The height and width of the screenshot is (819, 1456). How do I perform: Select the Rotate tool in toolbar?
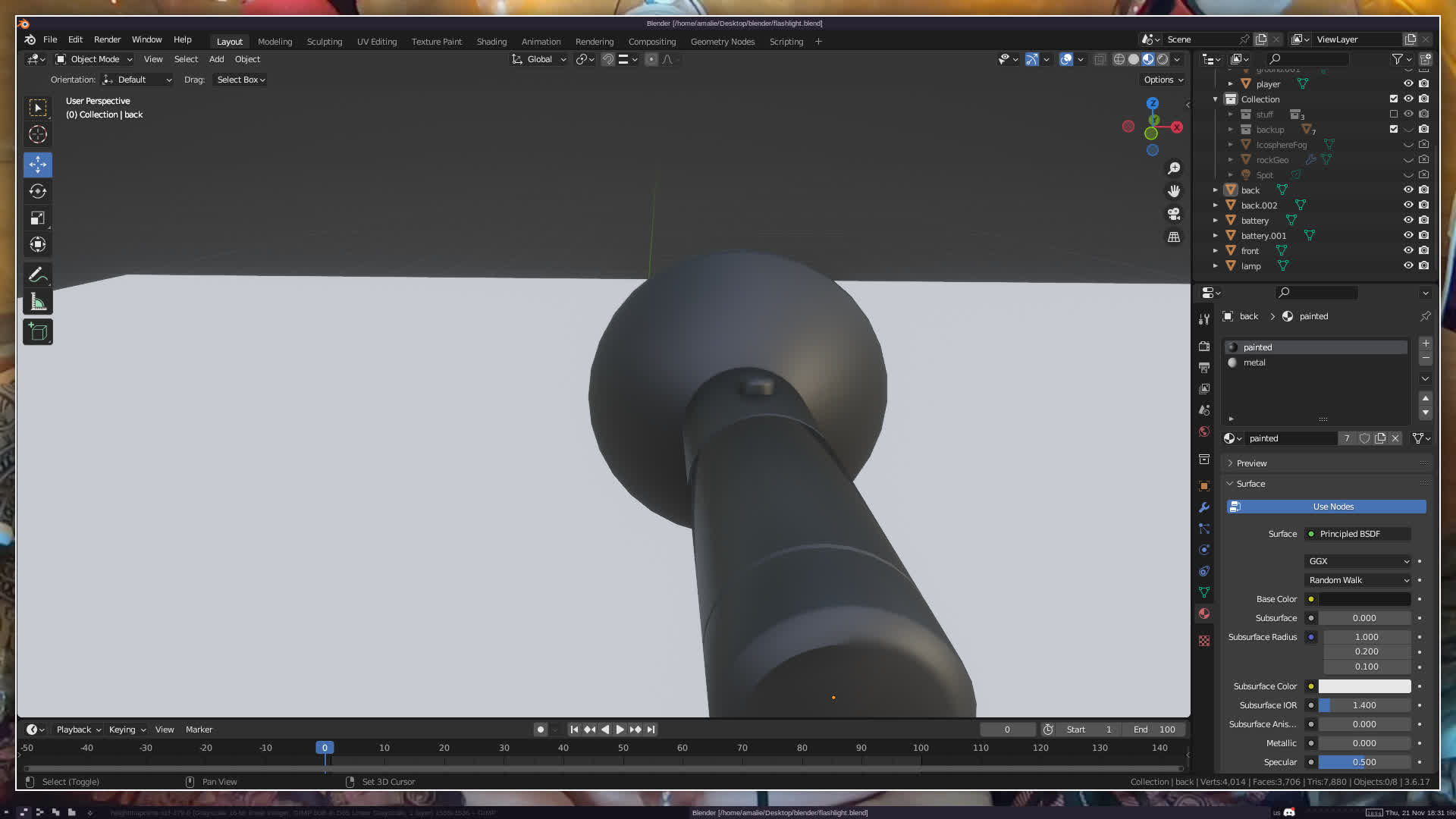38,191
